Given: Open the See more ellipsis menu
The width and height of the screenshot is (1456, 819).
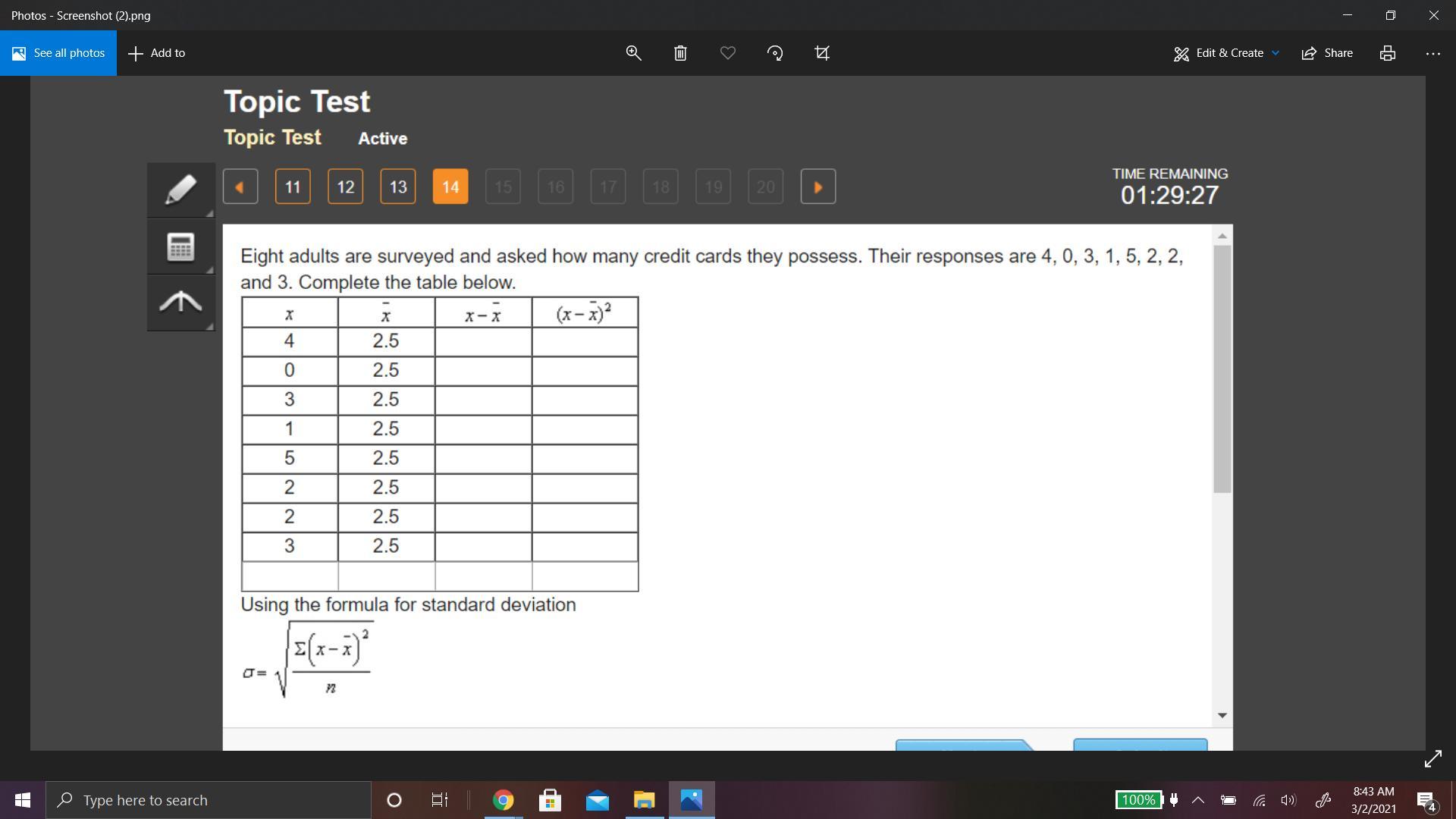Looking at the screenshot, I should pyautogui.click(x=1432, y=53).
